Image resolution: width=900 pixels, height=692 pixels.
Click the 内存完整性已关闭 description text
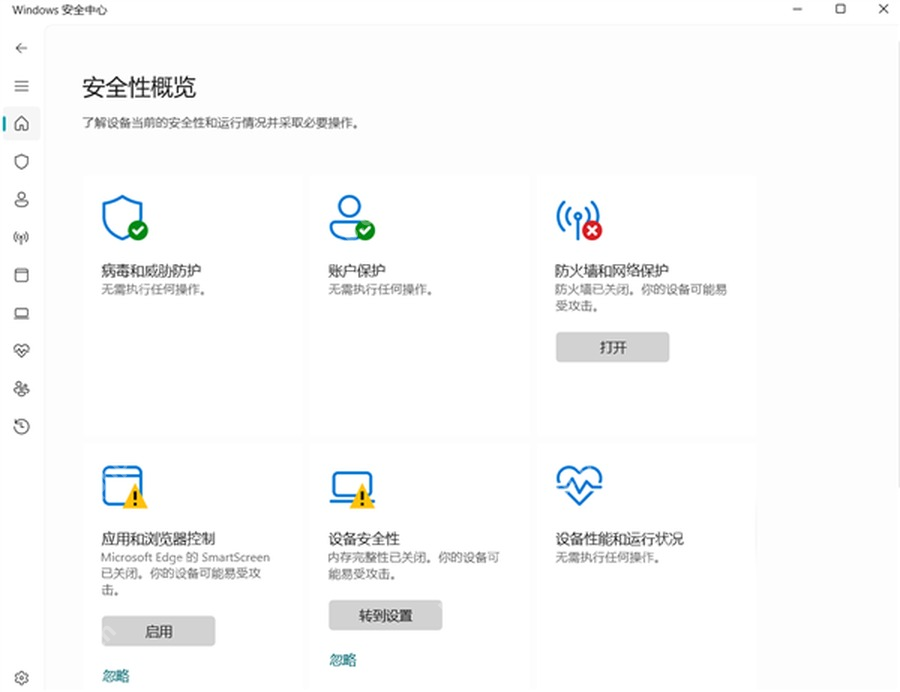coord(414,565)
